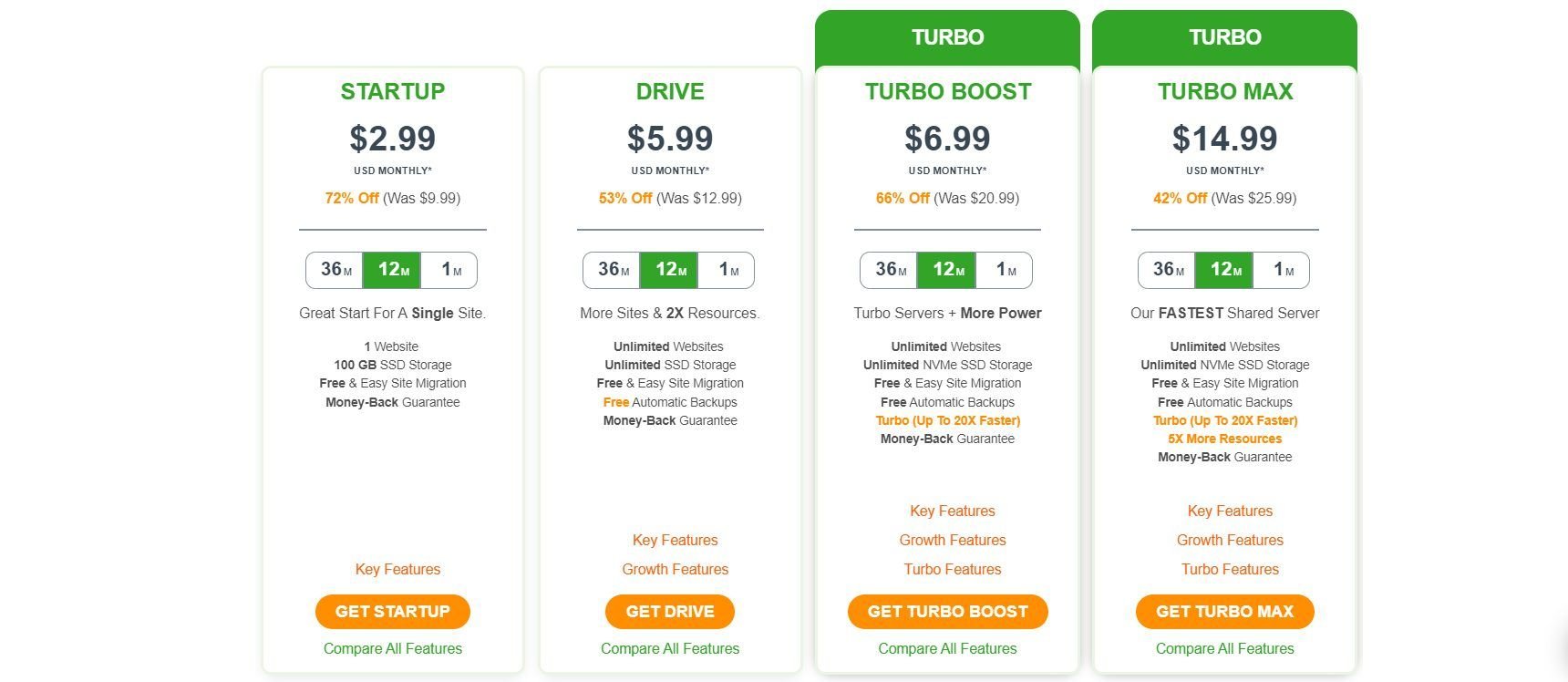Image resolution: width=1568 pixels, height=682 pixels.
Task: Order with Get Turbo Boost button
Action: pos(948,612)
